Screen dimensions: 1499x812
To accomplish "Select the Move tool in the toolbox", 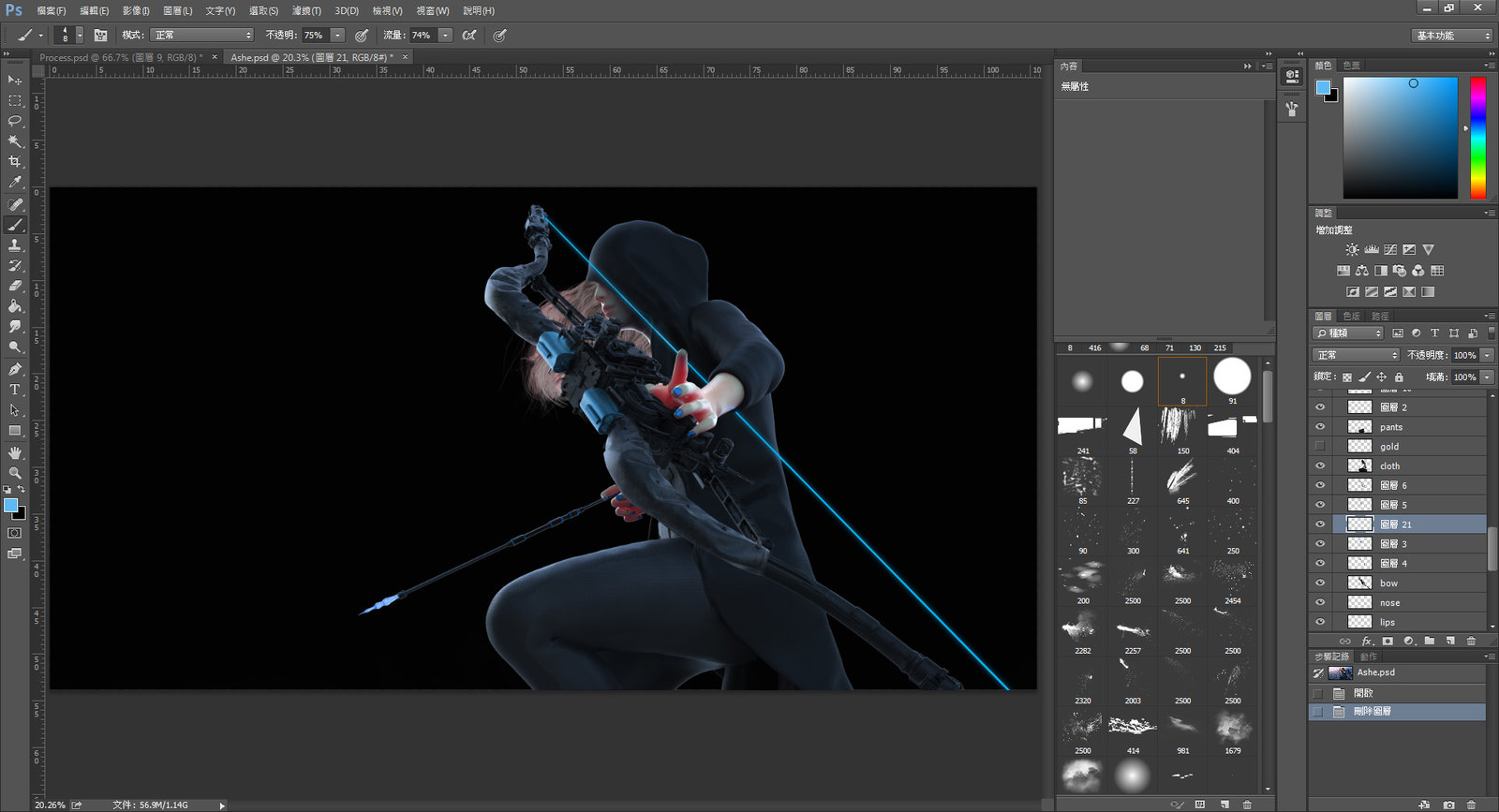I will (x=15, y=80).
